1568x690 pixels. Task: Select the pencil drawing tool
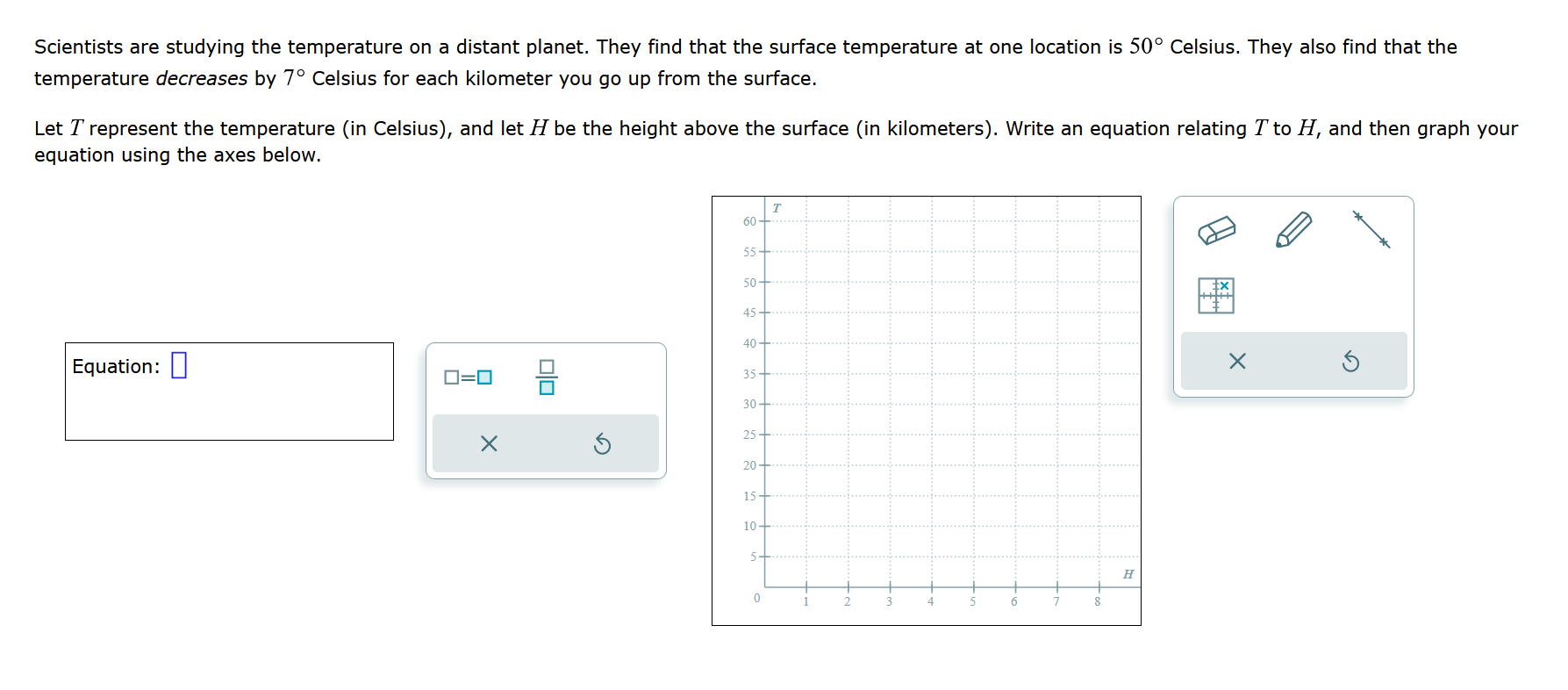(x=1292, y=230)
